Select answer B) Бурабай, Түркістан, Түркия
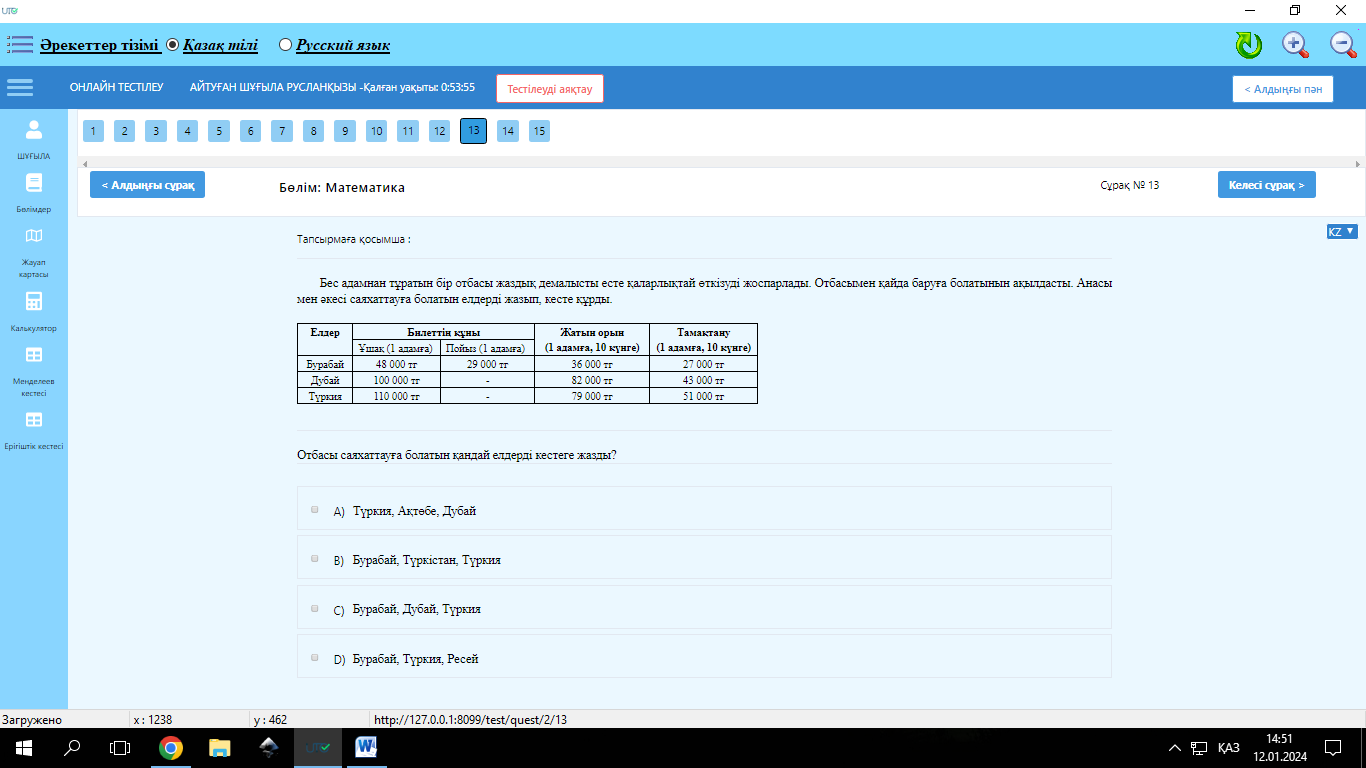The height and width of the screenshot is (768, 1366). [315, 558]
